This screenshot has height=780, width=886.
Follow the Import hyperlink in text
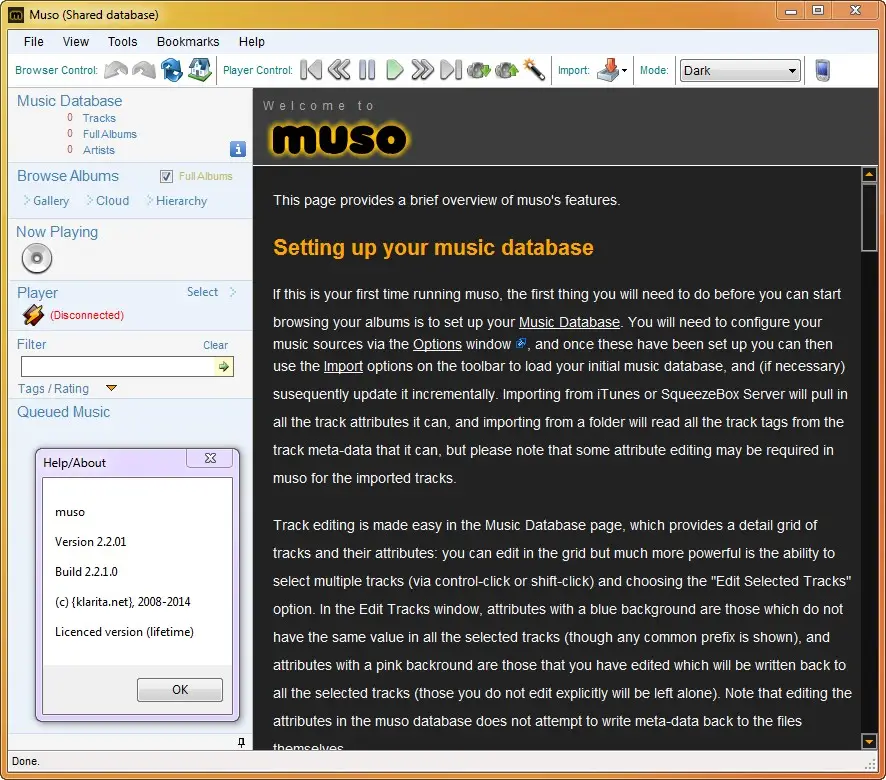click(x=343, y=366)
